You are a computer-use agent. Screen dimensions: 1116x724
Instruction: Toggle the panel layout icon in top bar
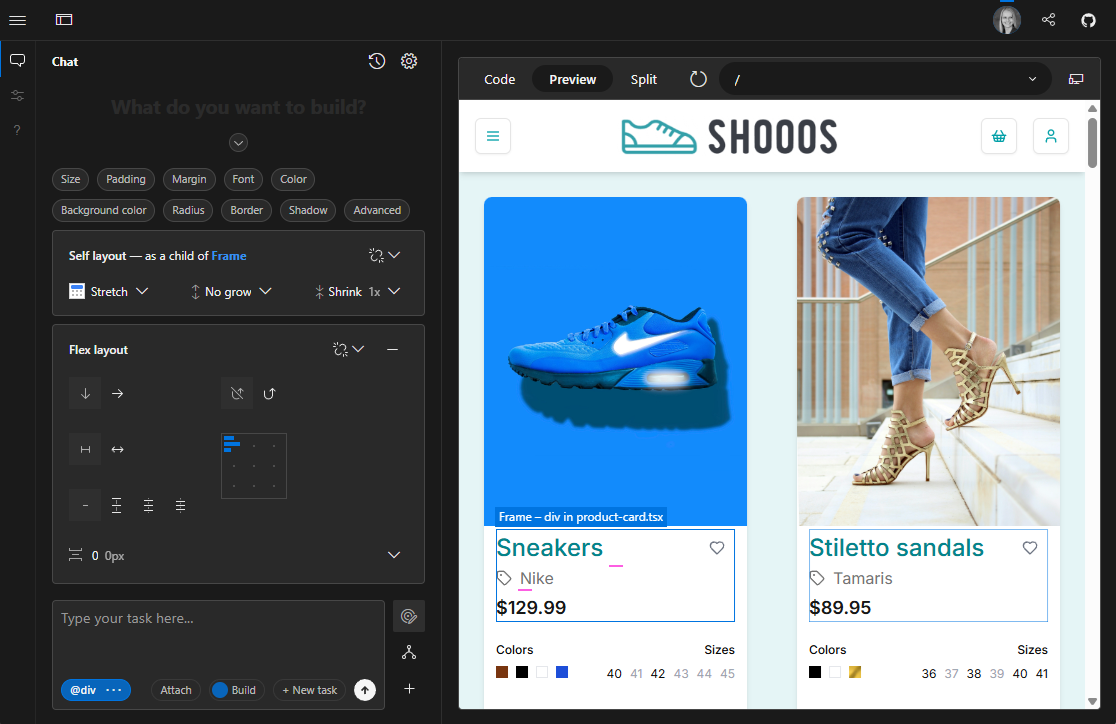pos(64,20)
